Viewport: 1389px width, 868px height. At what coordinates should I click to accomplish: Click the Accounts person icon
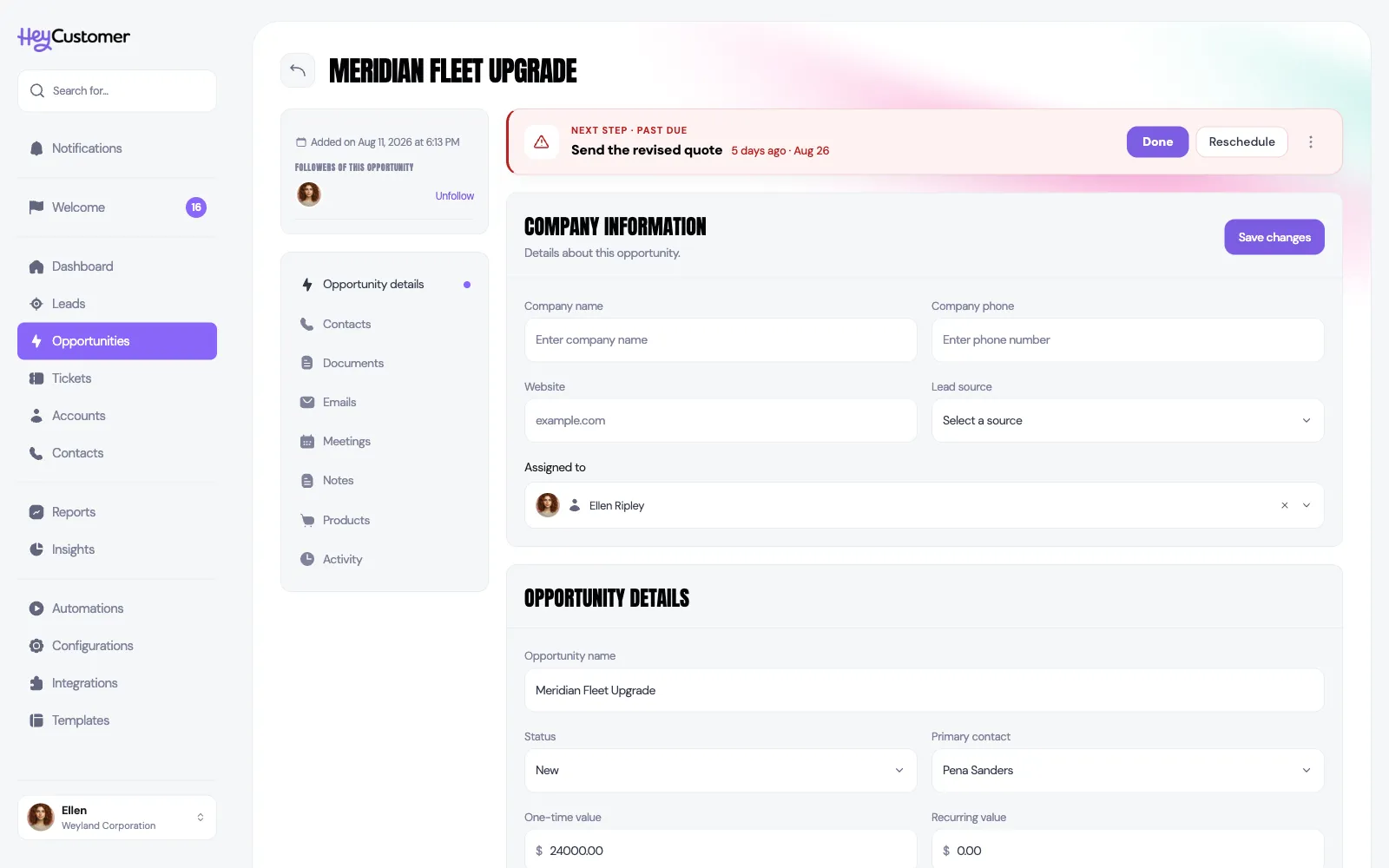tap(36, 416)
